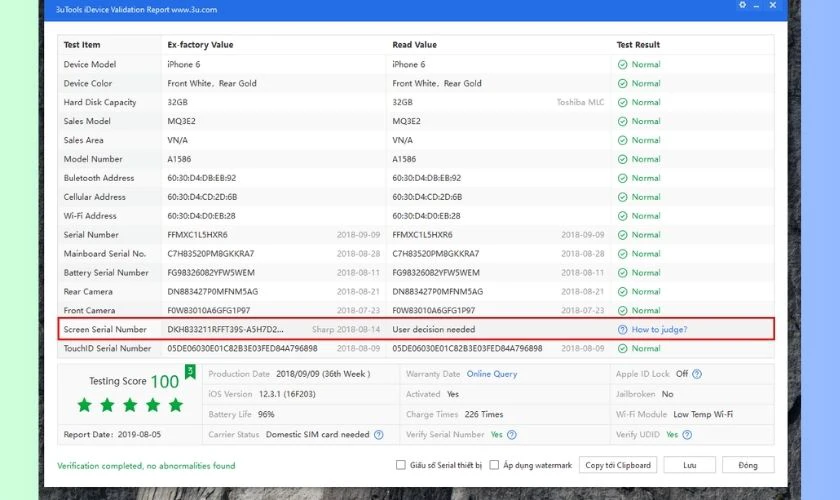Click the Ex-factory Value column header
This screenshot has width=840, height=500.
click(200, 45)
